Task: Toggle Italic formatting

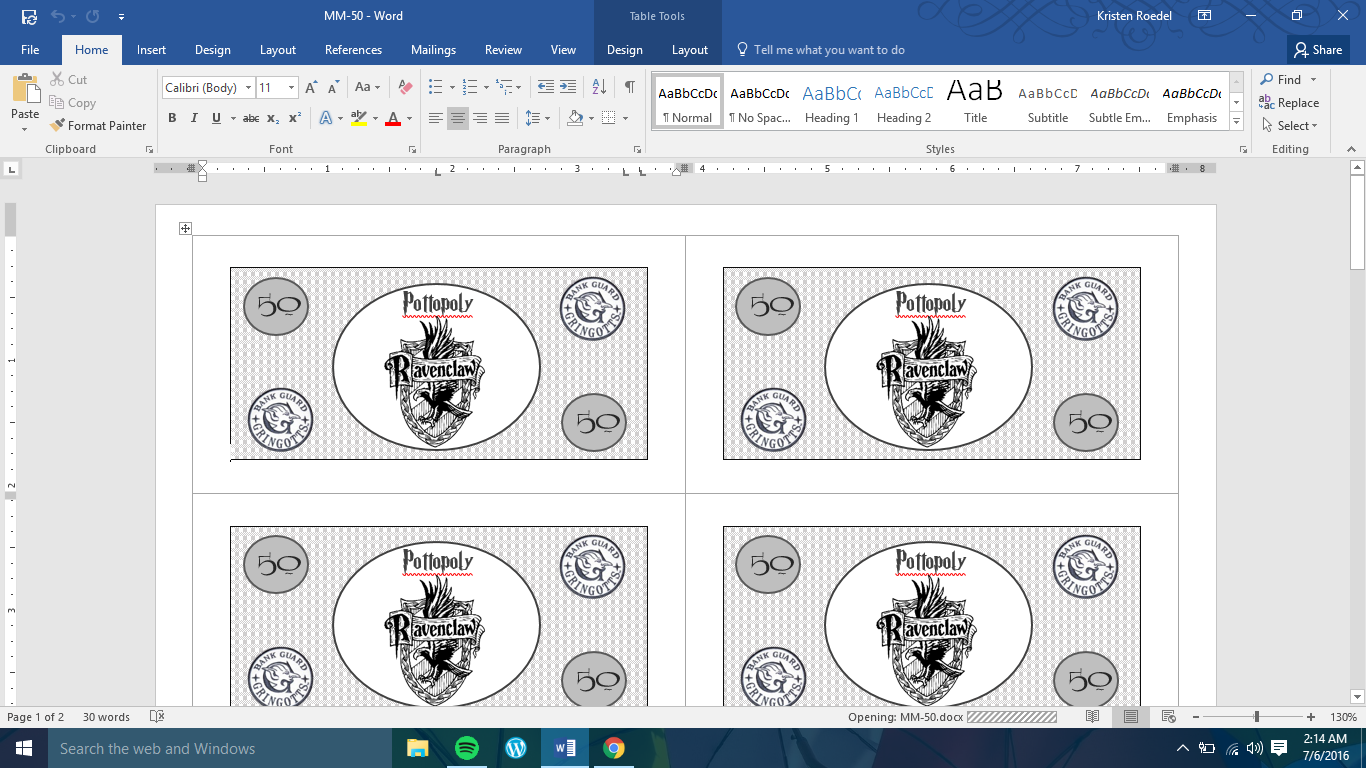Action: coord(194,118)
